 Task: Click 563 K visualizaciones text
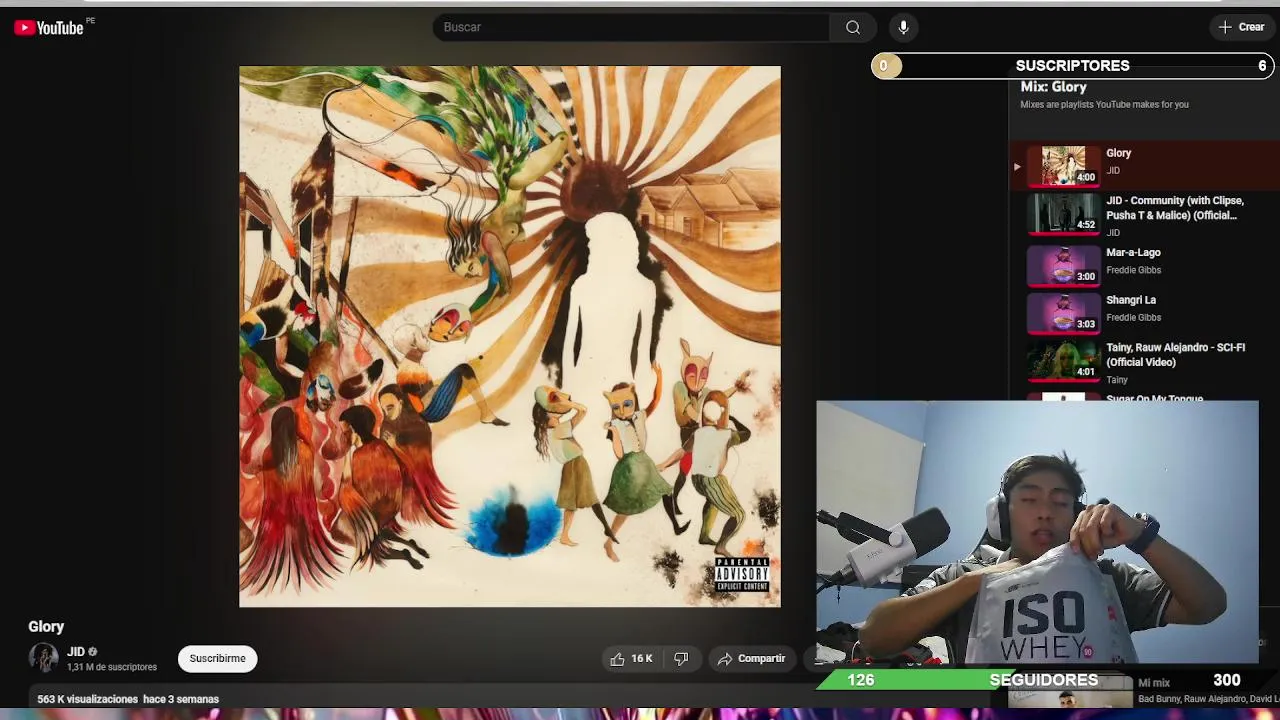[x=87, y=699]
